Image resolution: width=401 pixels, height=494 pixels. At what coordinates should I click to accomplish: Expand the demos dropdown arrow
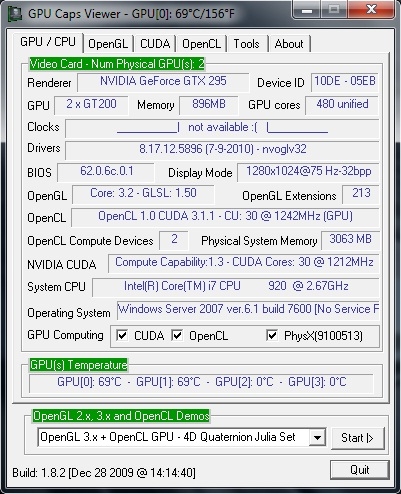pos(317,437)
